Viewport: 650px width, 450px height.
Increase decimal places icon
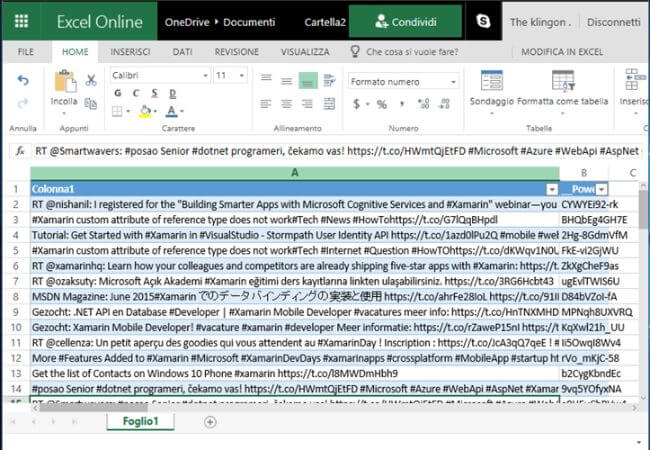[424, 104]
